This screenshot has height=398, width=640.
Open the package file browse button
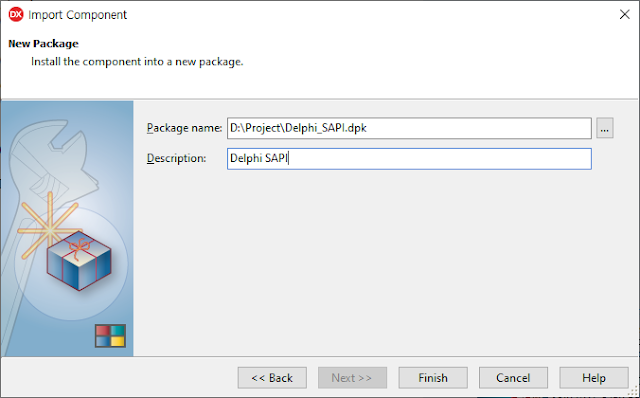pos(604,128)
